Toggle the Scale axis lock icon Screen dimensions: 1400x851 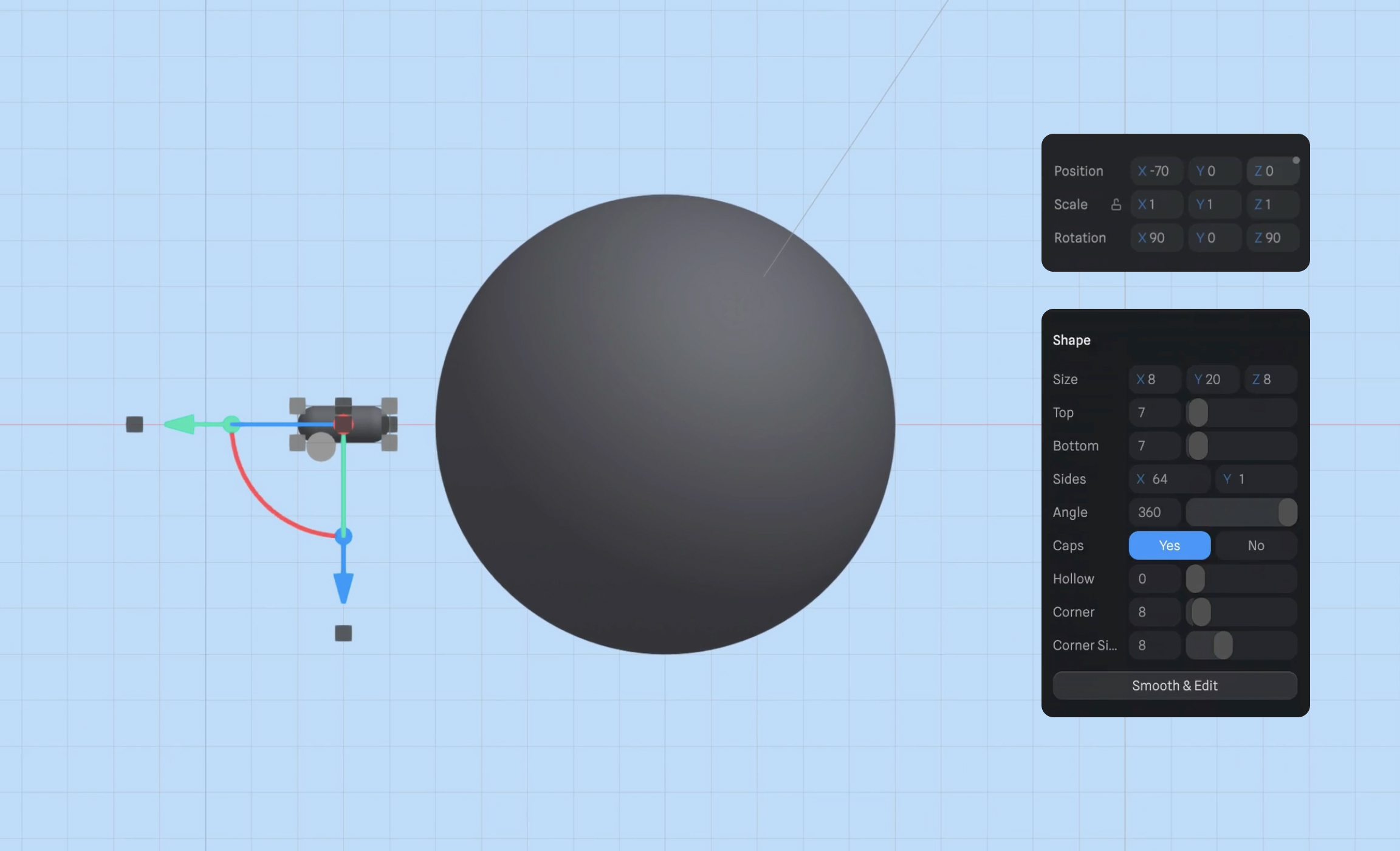pos(1116,204)
